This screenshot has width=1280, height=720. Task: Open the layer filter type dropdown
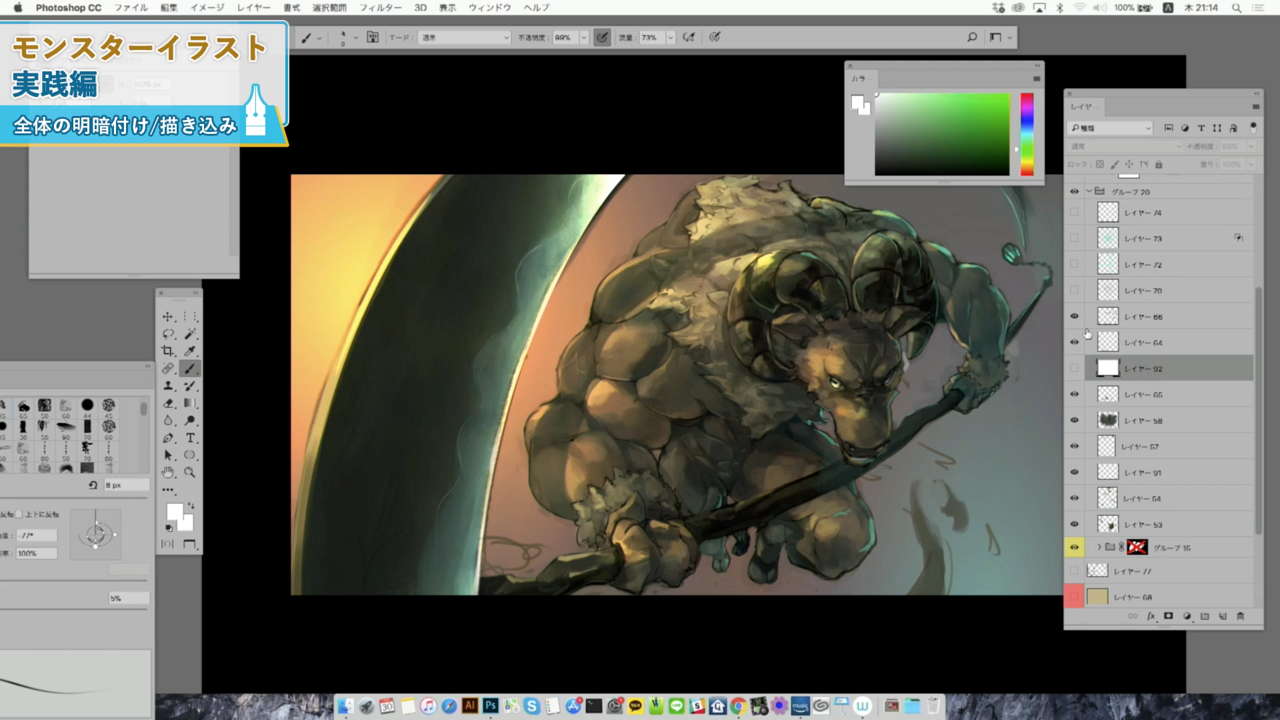coord(1110,128)
